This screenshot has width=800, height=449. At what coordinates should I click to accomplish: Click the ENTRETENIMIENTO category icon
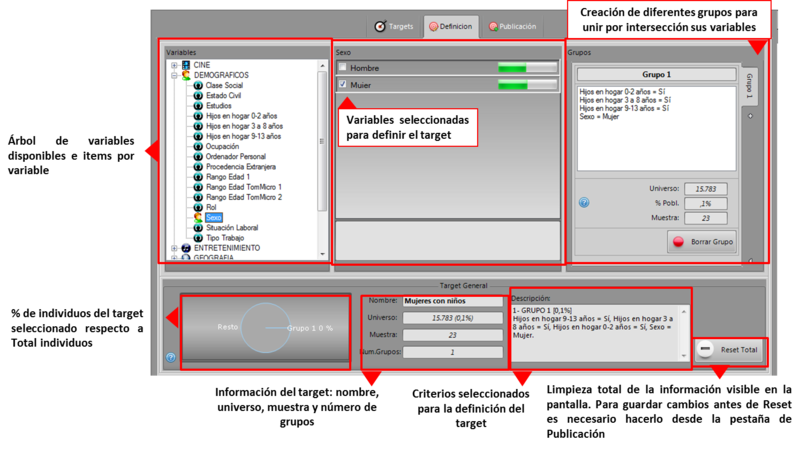coord(186,247)
